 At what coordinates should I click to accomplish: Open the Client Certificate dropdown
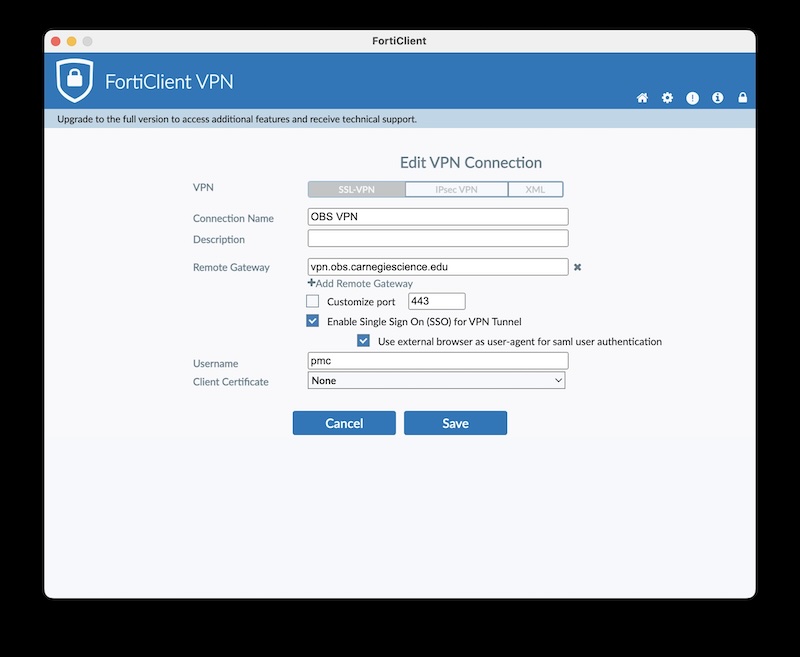point(436,381)
